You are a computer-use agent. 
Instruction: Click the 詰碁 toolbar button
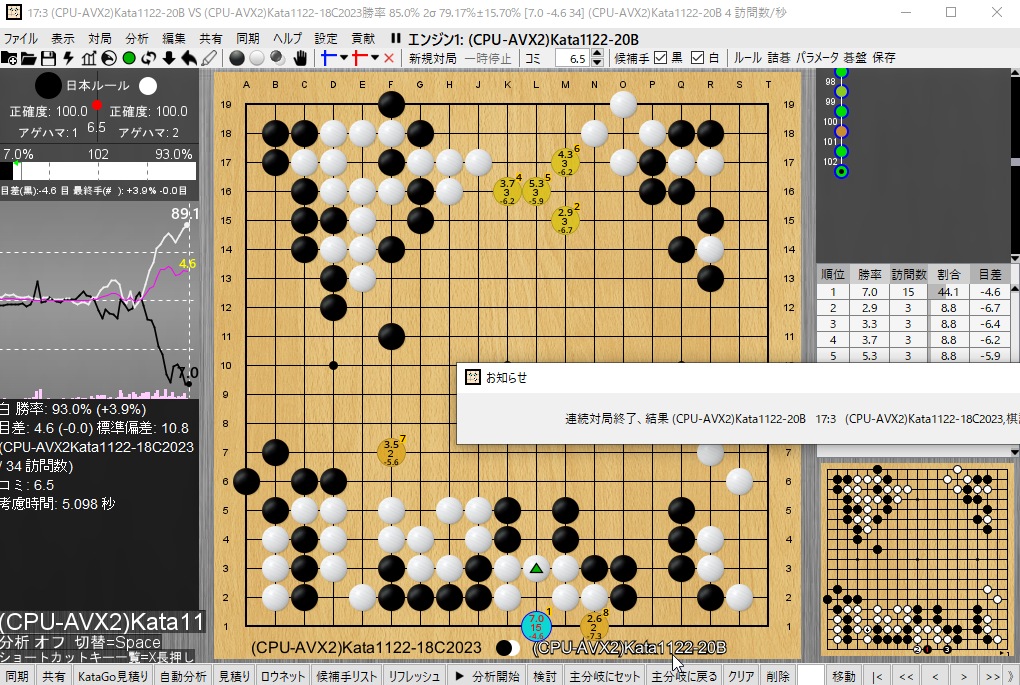[779, 58]
